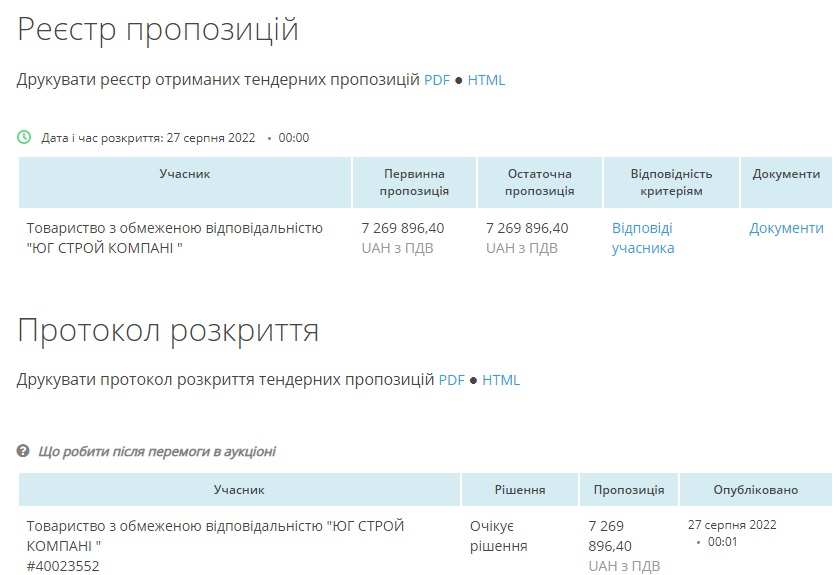Click the 'Опубліковано' column header
The height and width of the screenshot is (575, 839).
755,490
